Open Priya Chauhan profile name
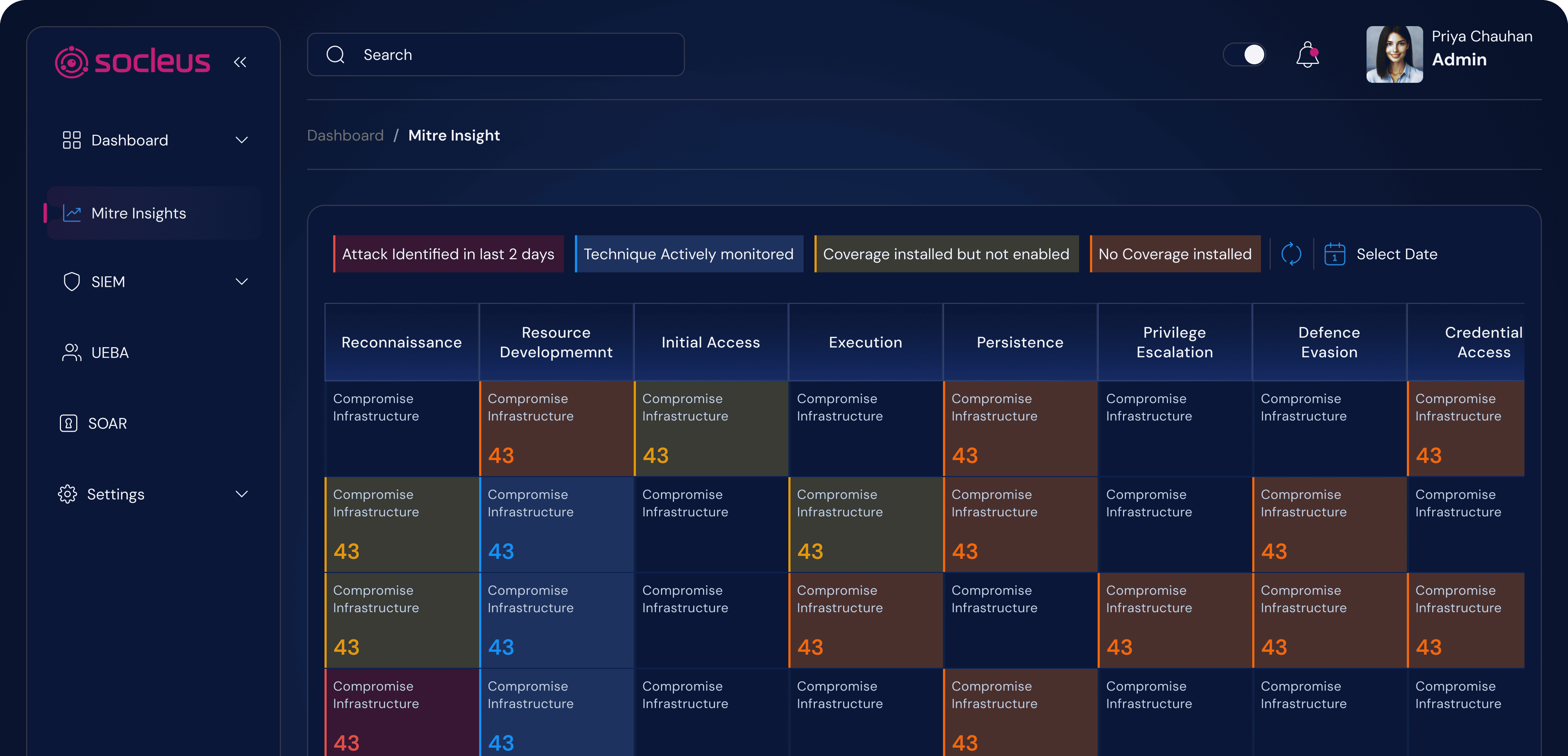 coord(1482,37)
